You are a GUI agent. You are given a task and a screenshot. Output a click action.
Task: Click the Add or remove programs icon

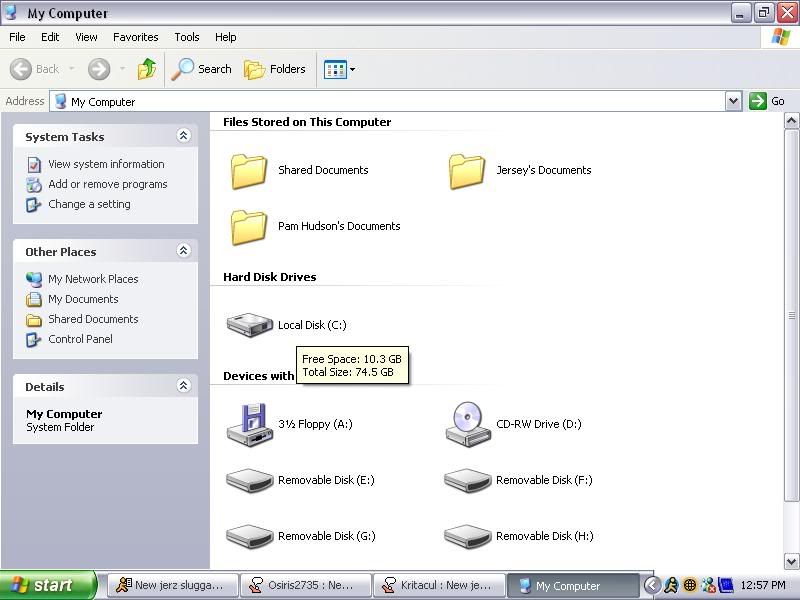point(34,184)
